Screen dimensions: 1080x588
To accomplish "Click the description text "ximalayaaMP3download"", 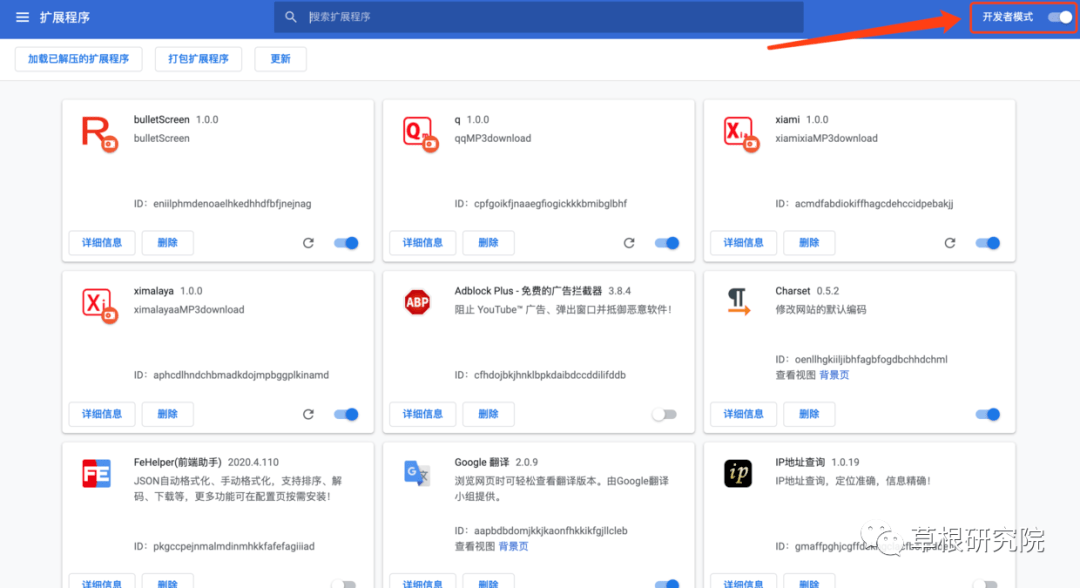I will 189,310.
